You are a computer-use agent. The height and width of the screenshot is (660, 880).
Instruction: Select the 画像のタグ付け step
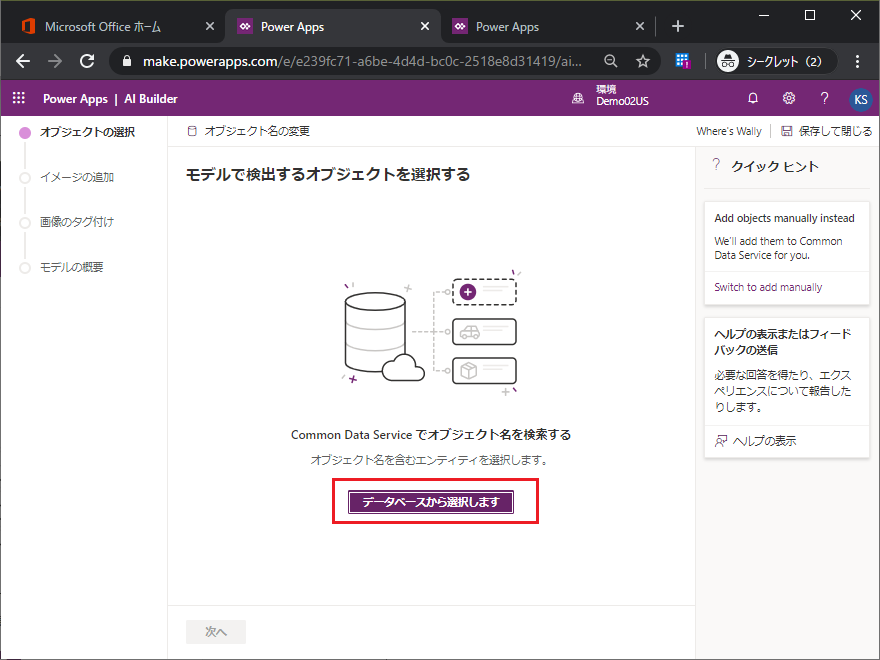pos(66,222)
